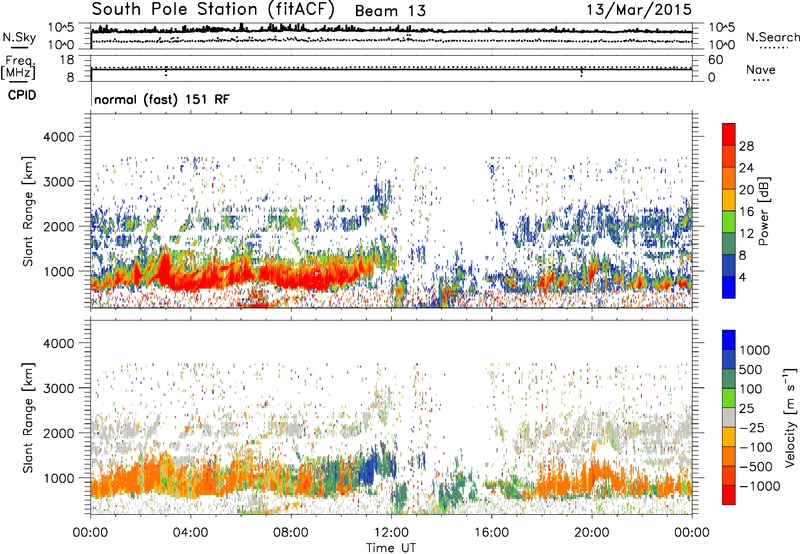Click the grey band of the velocity color bar

(729, 417)
